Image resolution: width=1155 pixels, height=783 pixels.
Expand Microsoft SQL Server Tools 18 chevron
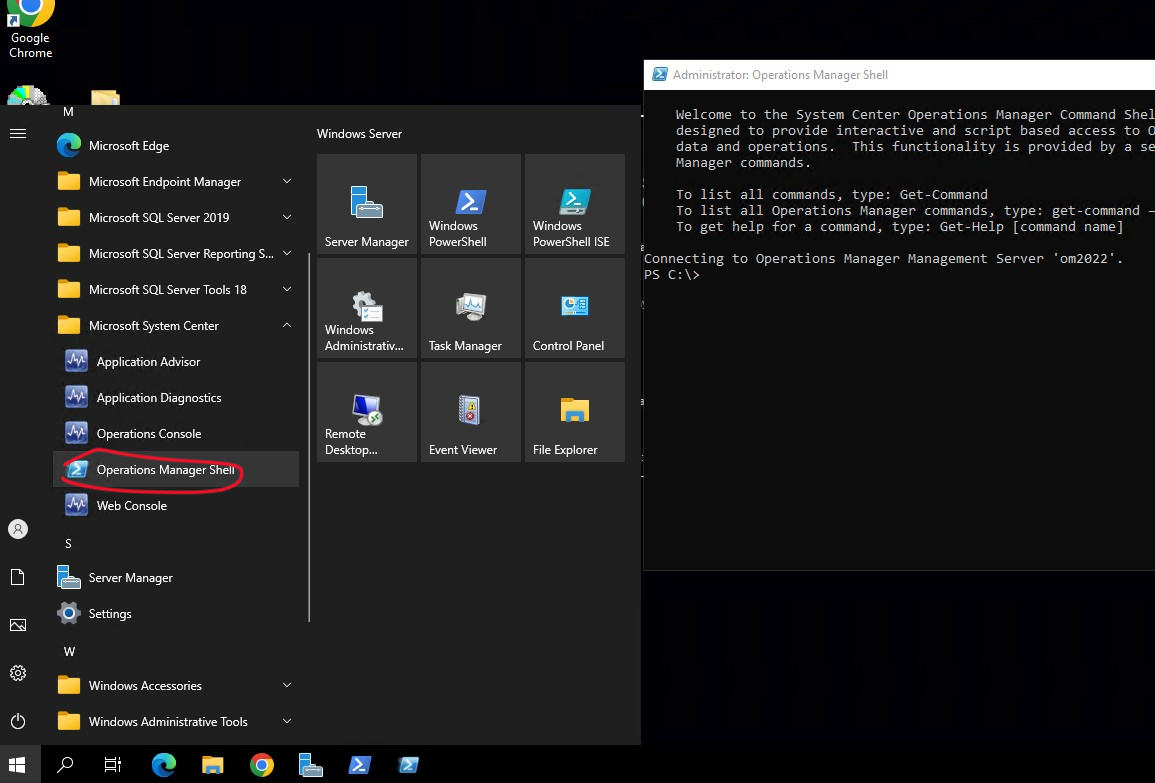pos(287,289)
